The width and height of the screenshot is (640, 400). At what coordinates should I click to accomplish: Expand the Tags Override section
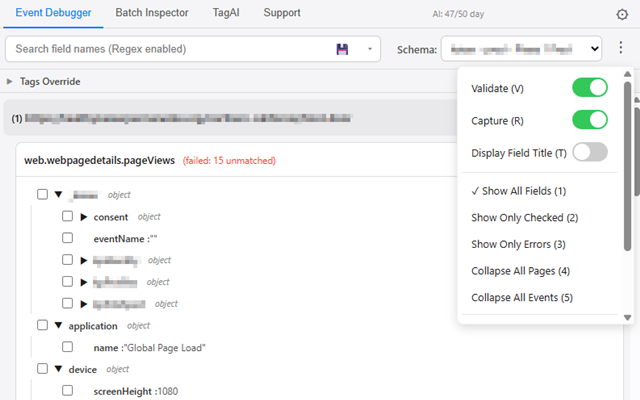coord(9,82)
